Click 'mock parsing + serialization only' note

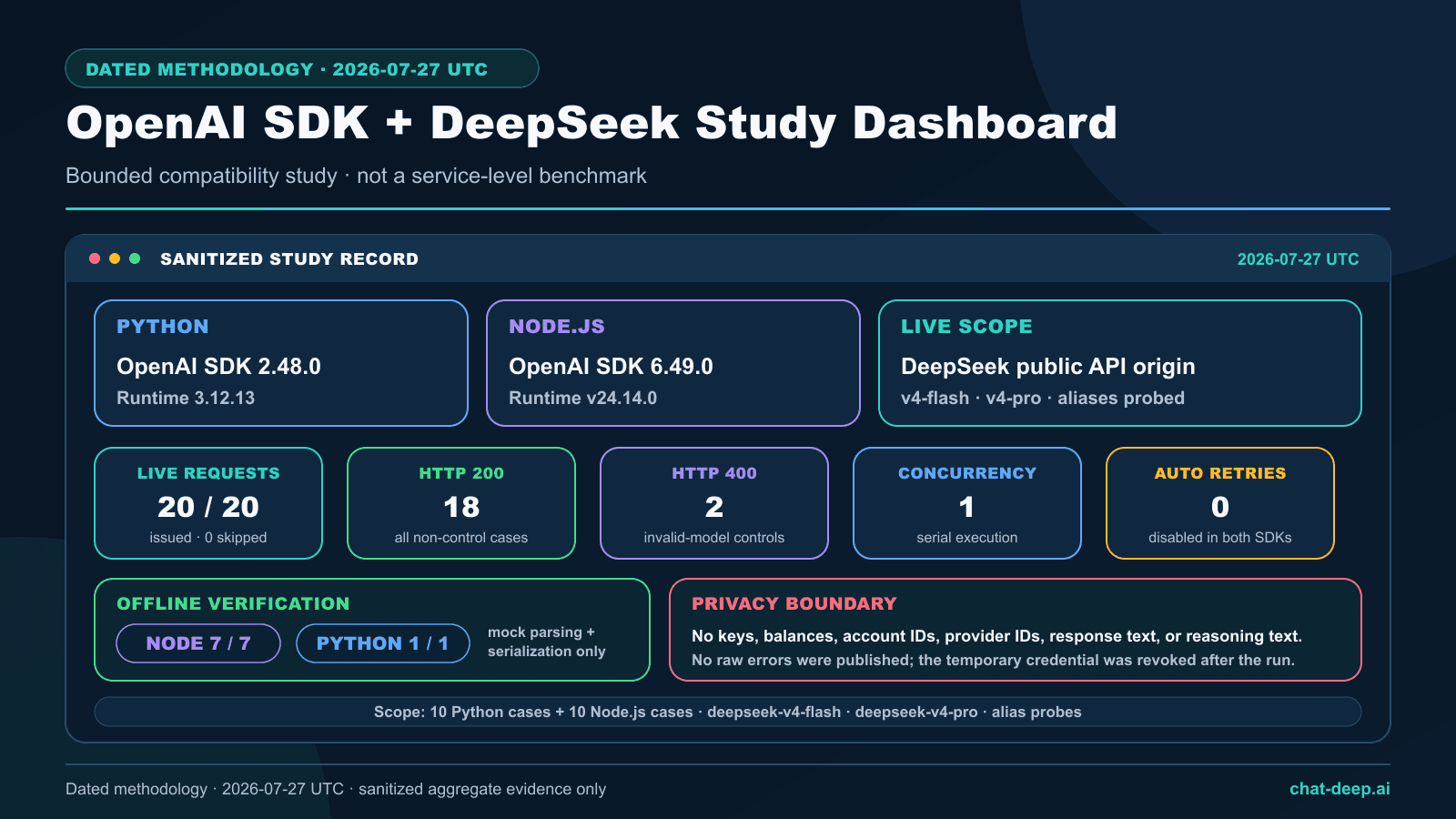(x=546, y=642)
